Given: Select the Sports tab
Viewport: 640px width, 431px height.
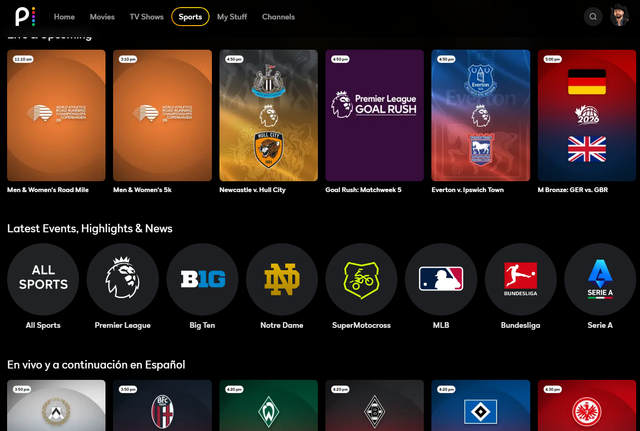Looking at the screenshot, I should pyautogui.click(x=190, y=17).
